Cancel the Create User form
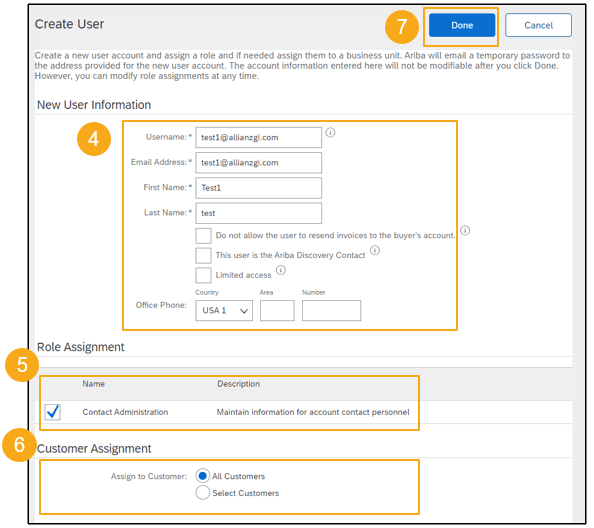The image size is (594, 528). pyautogui.click(x=538, y=25)
